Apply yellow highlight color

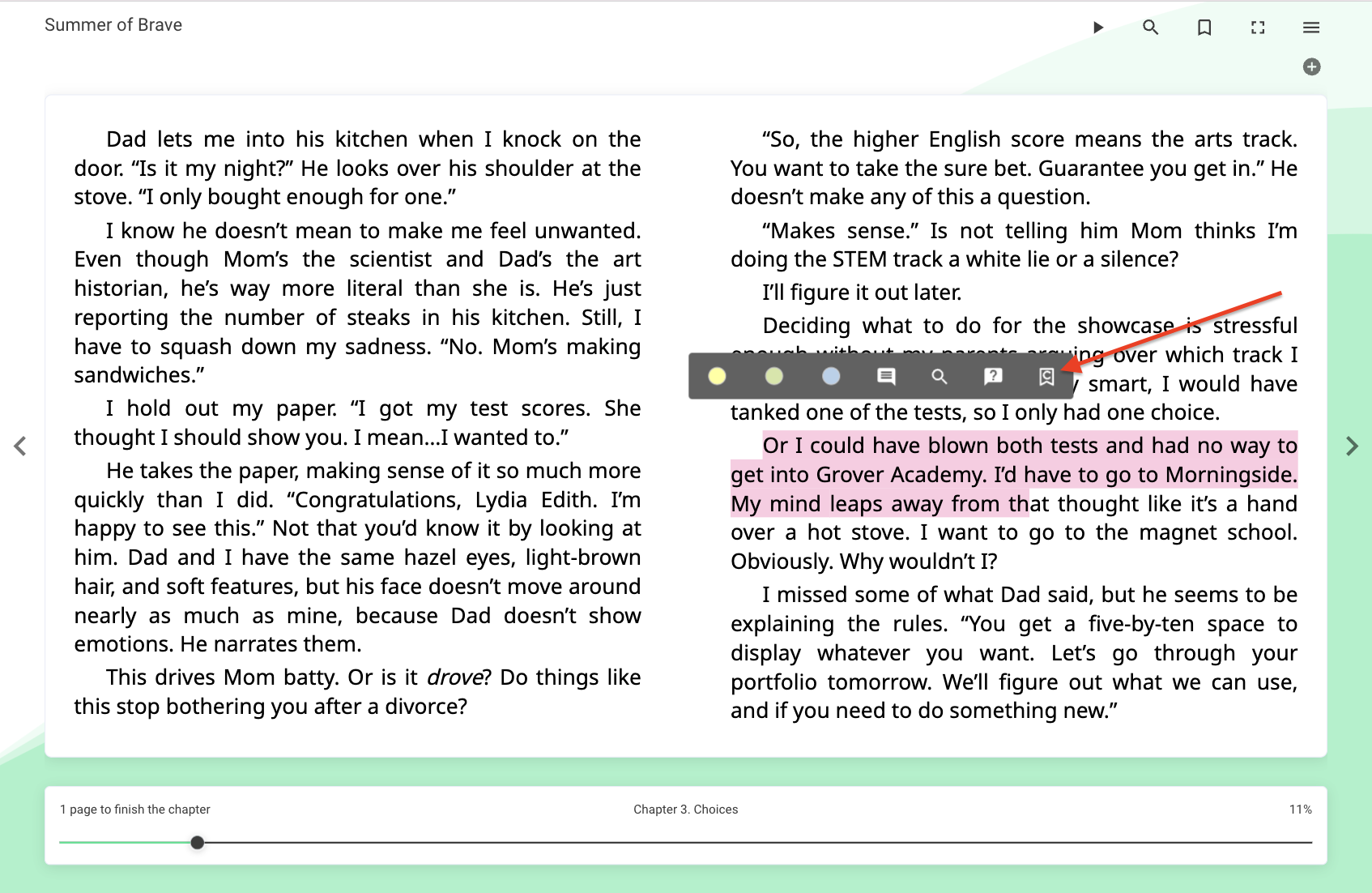717,376
